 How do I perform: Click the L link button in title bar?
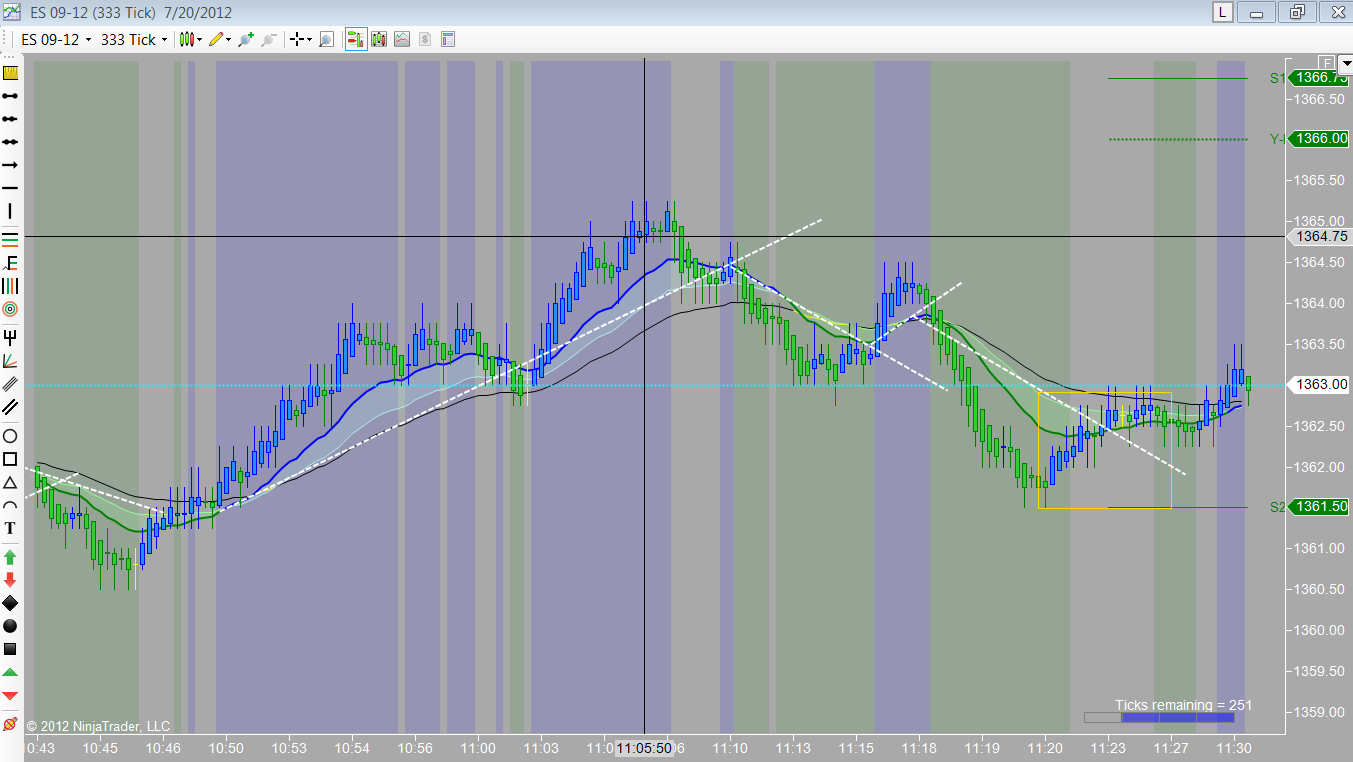tap(1222, 12)
